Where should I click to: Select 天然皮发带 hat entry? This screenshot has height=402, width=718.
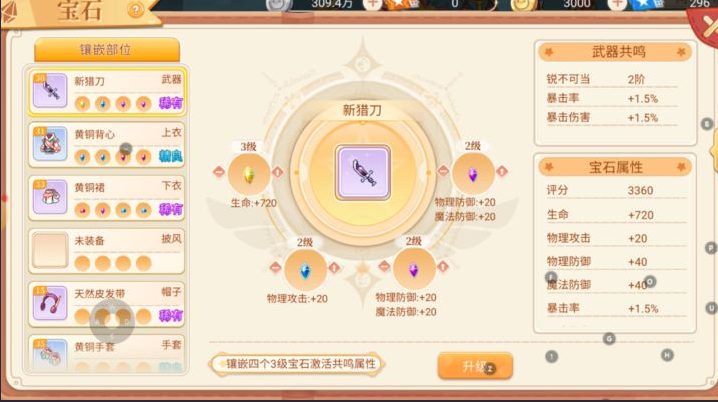tap(107, 304)
